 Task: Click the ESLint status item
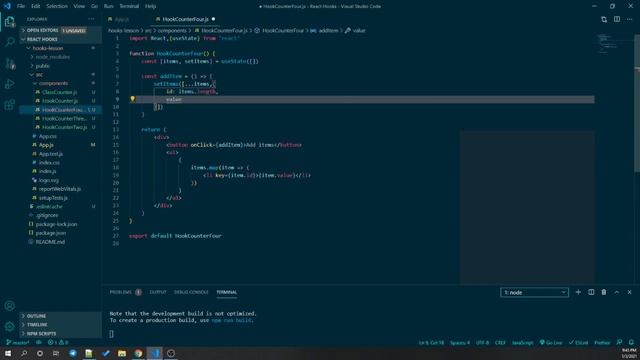[578, 342]
